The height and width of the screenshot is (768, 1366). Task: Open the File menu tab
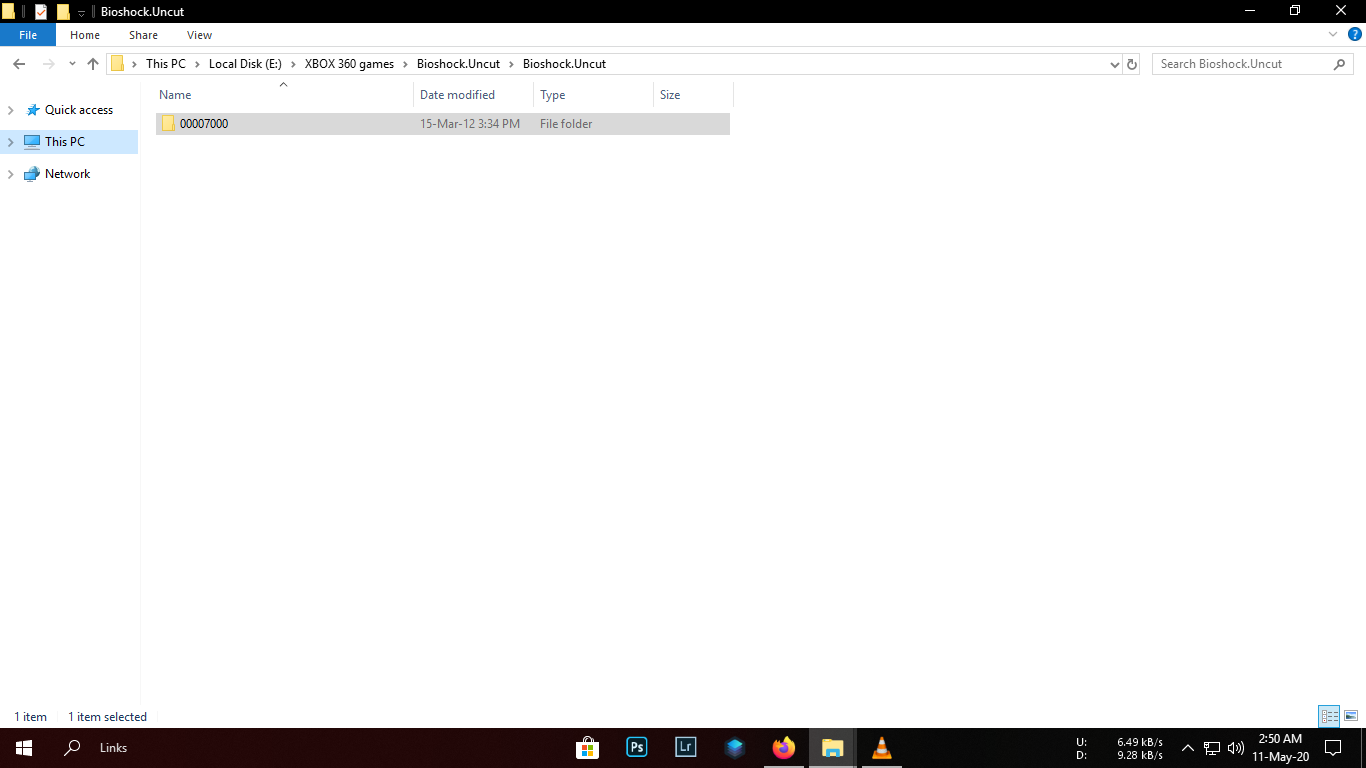(28, 35)
